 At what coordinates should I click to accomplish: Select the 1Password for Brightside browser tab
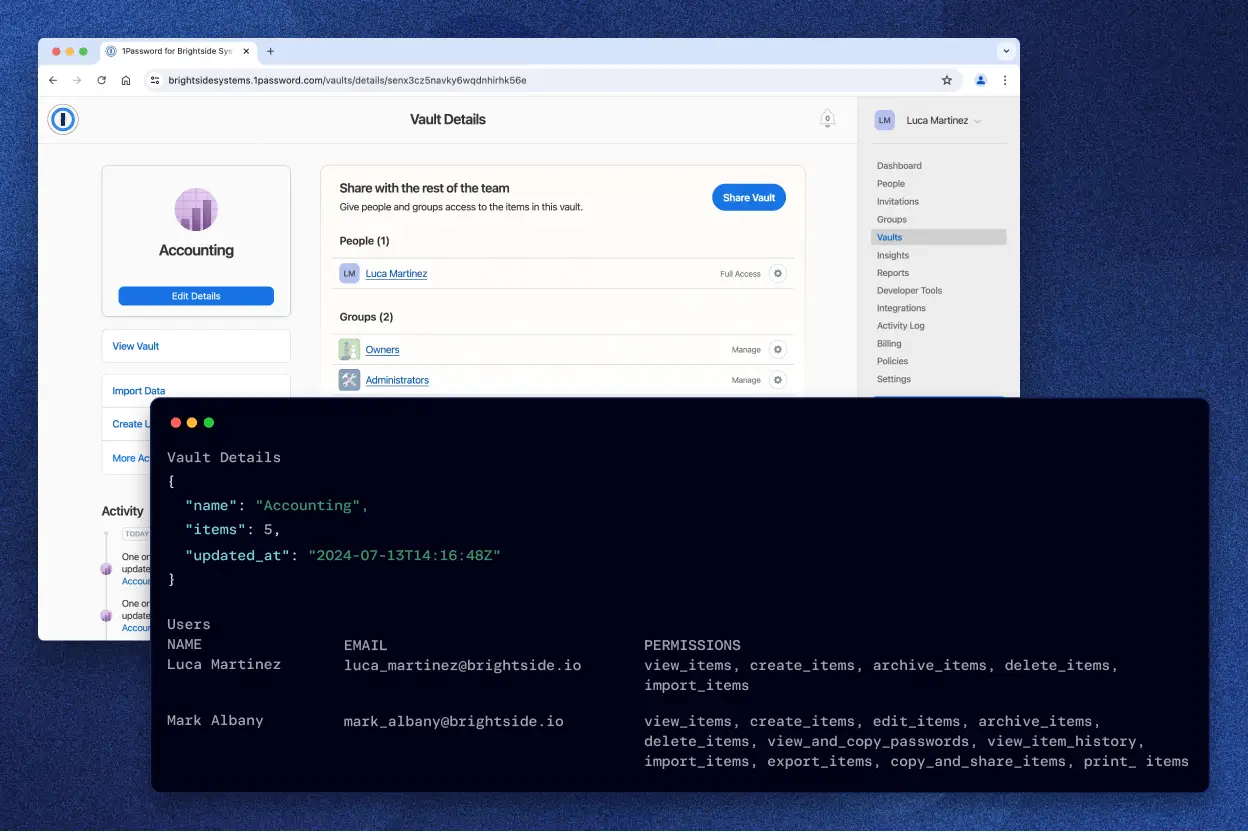pyautogui.click(x=178, y=51)
